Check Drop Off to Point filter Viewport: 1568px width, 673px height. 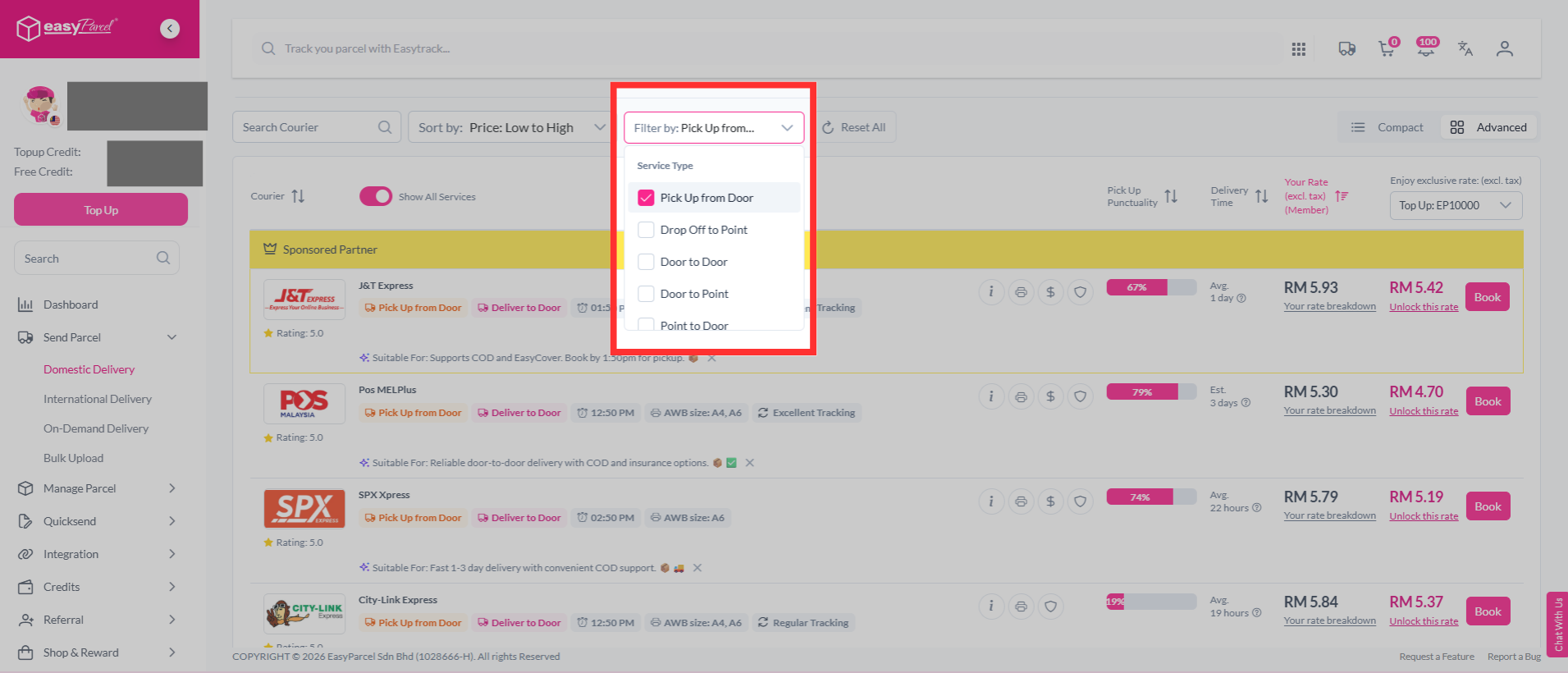[x=647, y=230]
